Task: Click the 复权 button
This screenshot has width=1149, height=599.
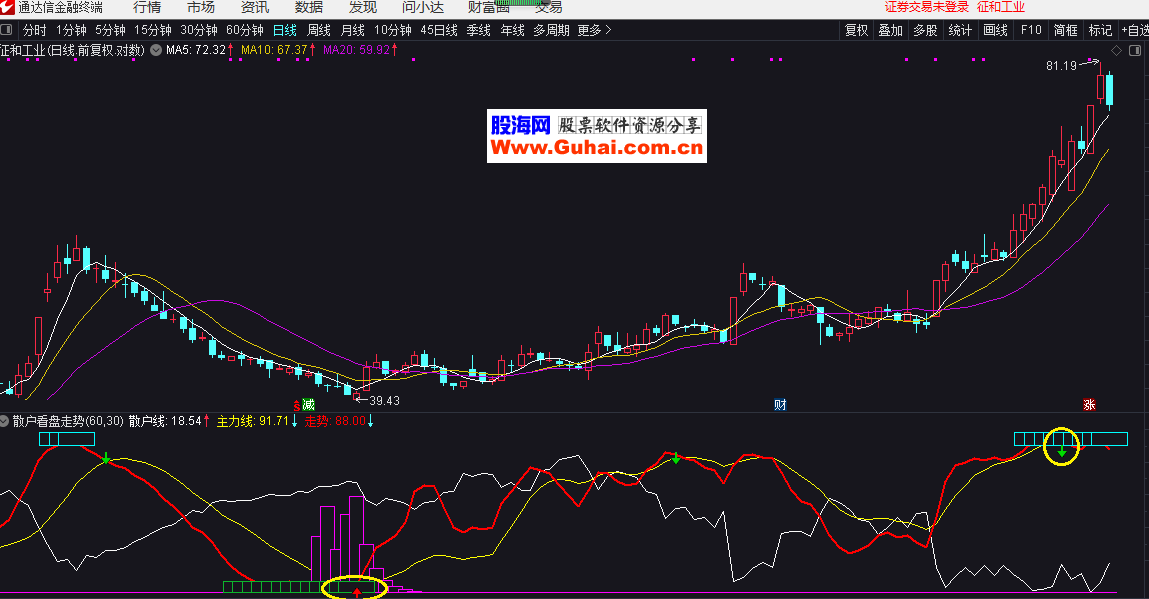Action: coord(857,30)
